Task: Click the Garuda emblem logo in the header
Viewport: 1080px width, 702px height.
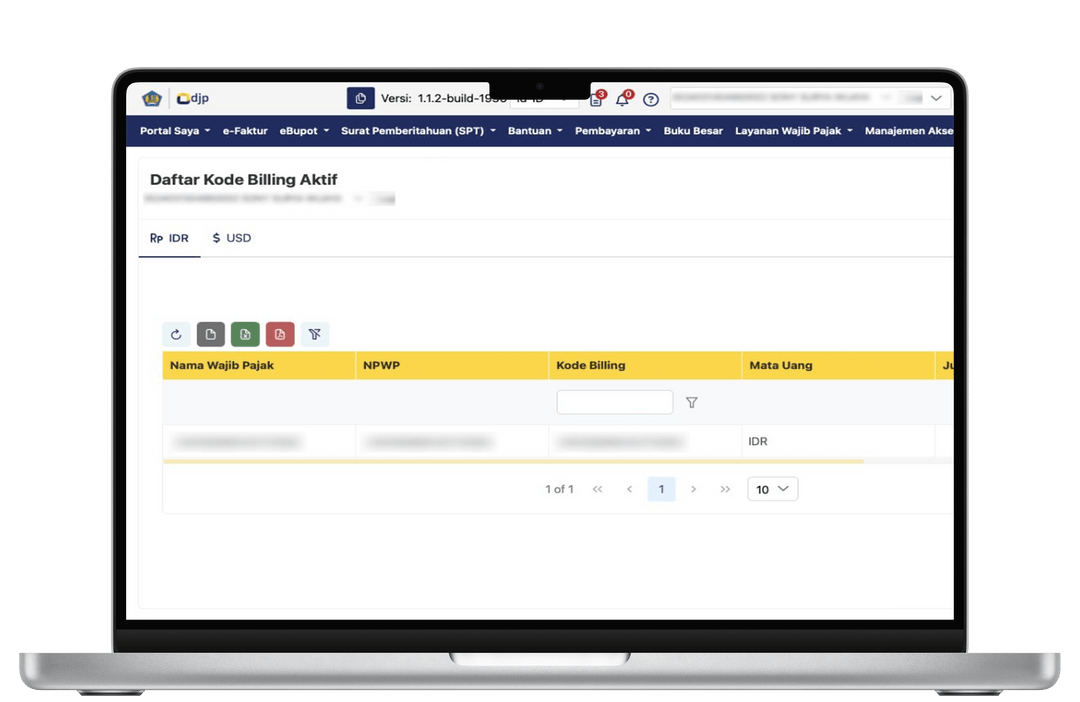Action: [152, 99]
